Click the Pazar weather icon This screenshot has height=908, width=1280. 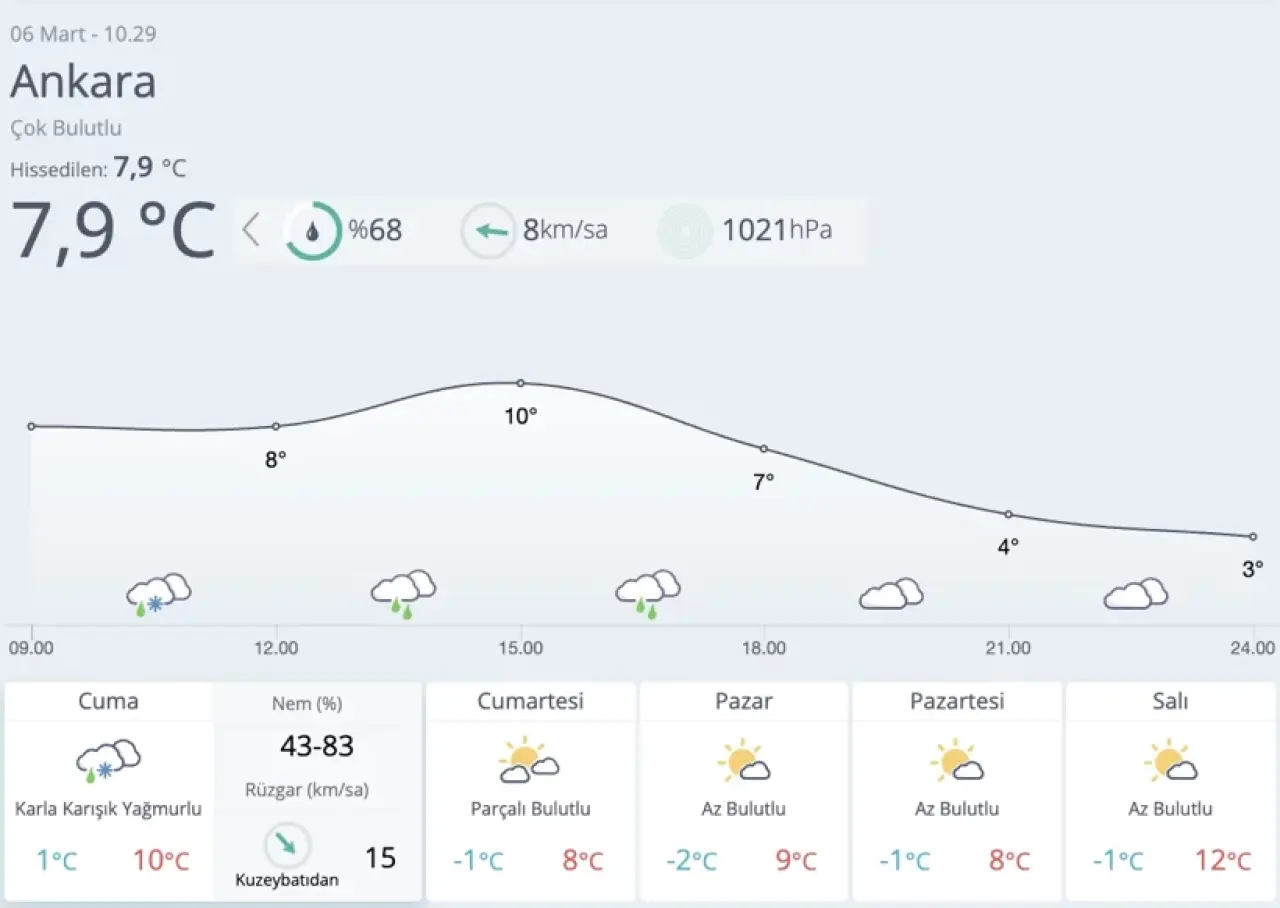(x=743, y=760)
